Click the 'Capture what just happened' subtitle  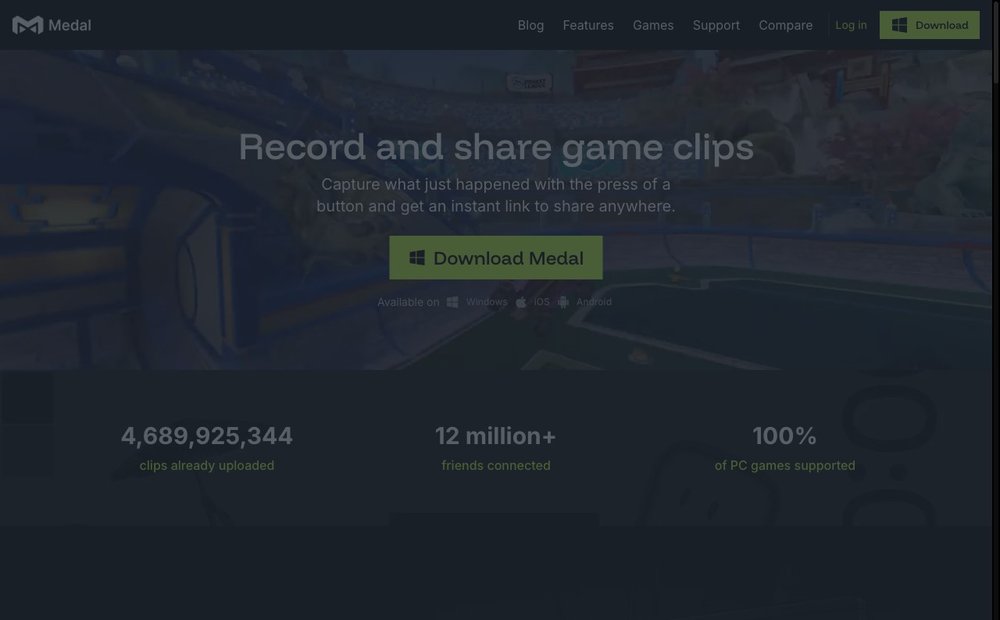click(496, 195)
